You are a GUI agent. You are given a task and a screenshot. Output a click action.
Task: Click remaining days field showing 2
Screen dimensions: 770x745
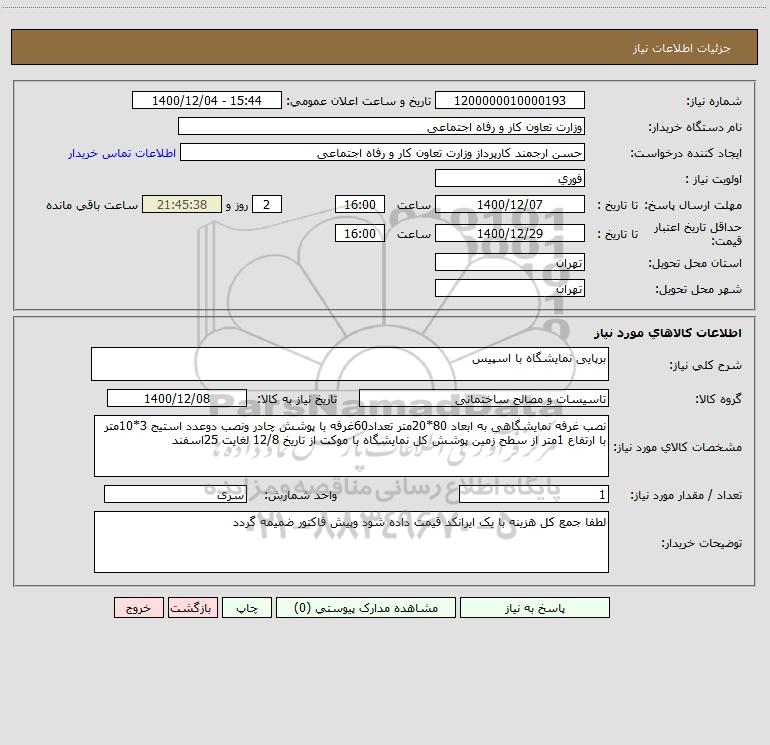tap(267, 204)
